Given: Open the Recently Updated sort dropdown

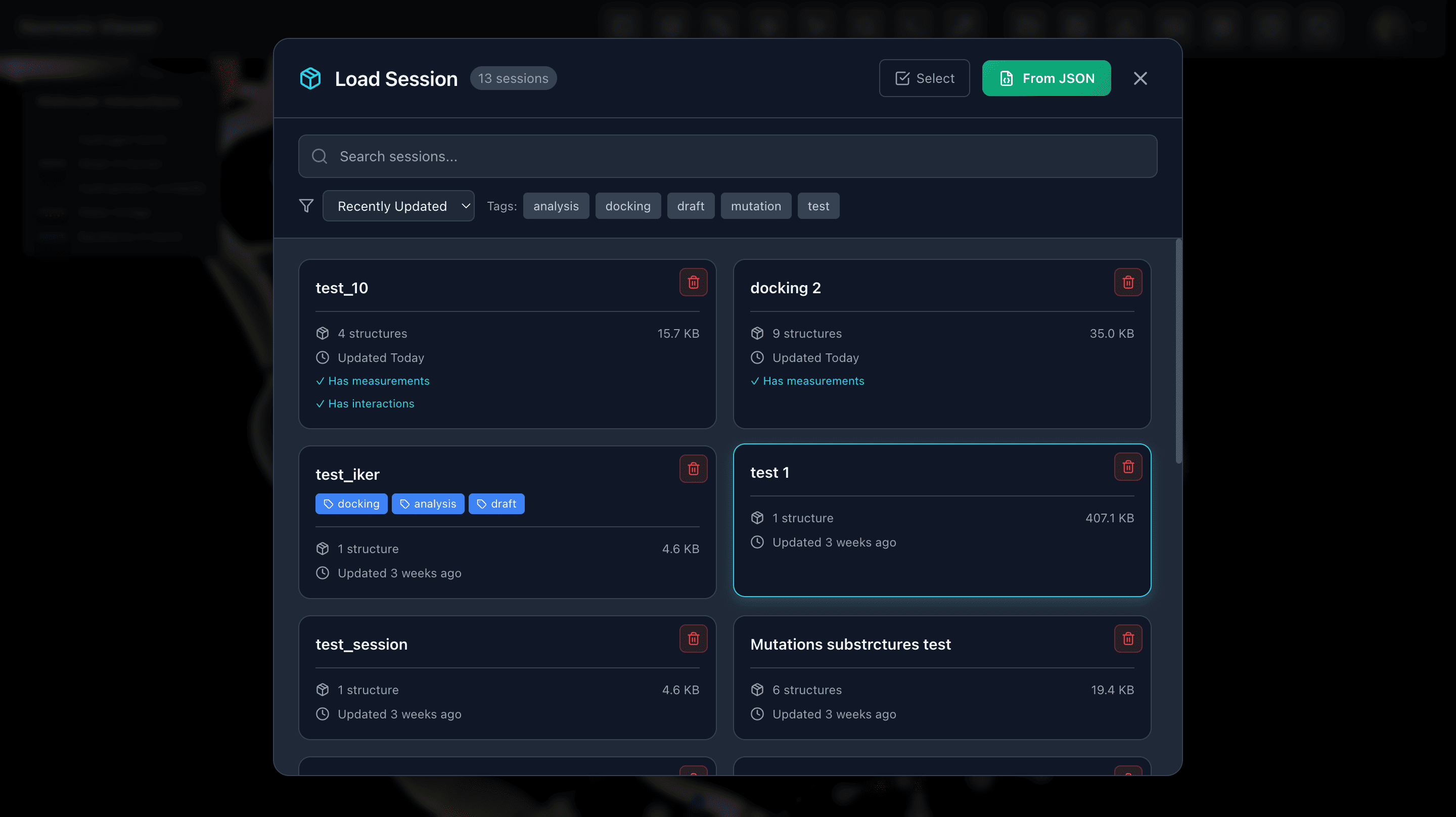Looking at the screenshot, I should 398,205.
